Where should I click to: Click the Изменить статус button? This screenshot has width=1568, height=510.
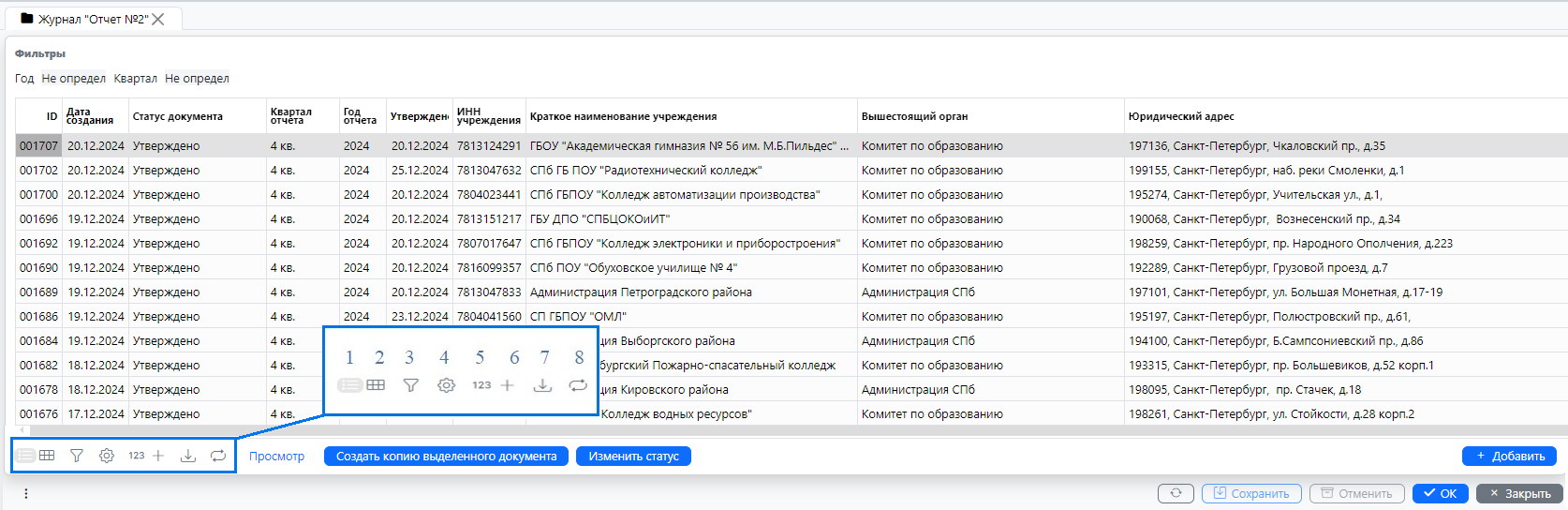[x=633, y=457]
